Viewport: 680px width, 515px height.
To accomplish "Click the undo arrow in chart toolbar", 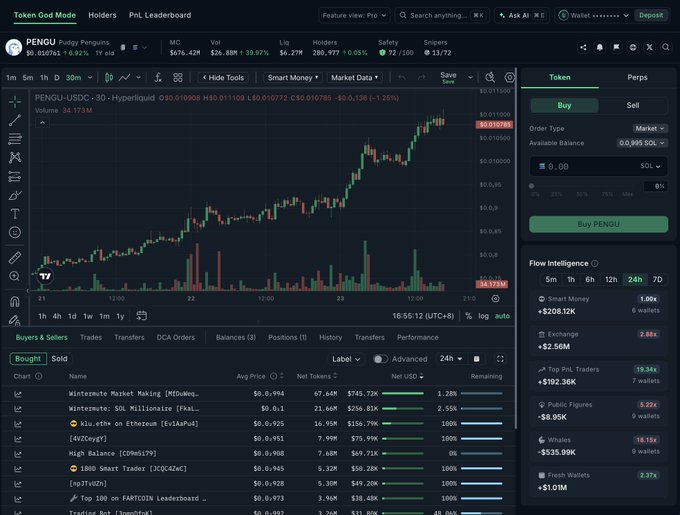I will click(x=402, y=78).
